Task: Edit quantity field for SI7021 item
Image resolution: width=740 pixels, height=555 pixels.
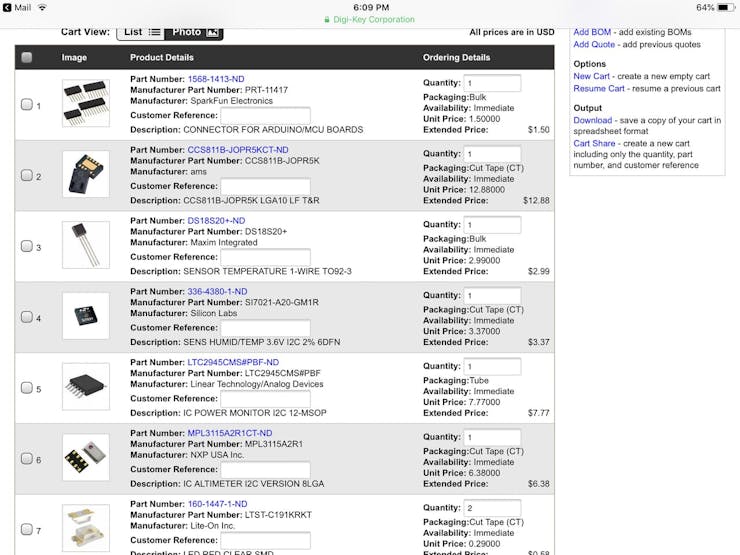Action: tap(492, 295)
